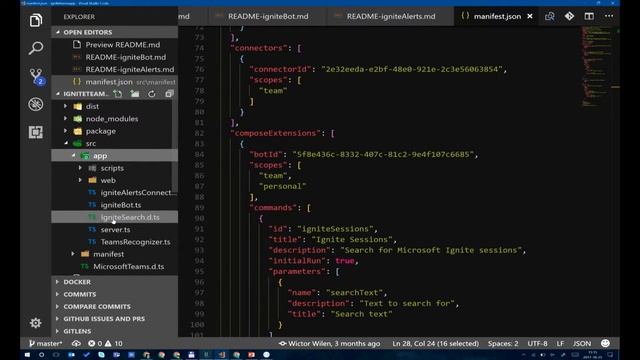
Task: Click New Folder icon in project header
Action: point(135,94)
